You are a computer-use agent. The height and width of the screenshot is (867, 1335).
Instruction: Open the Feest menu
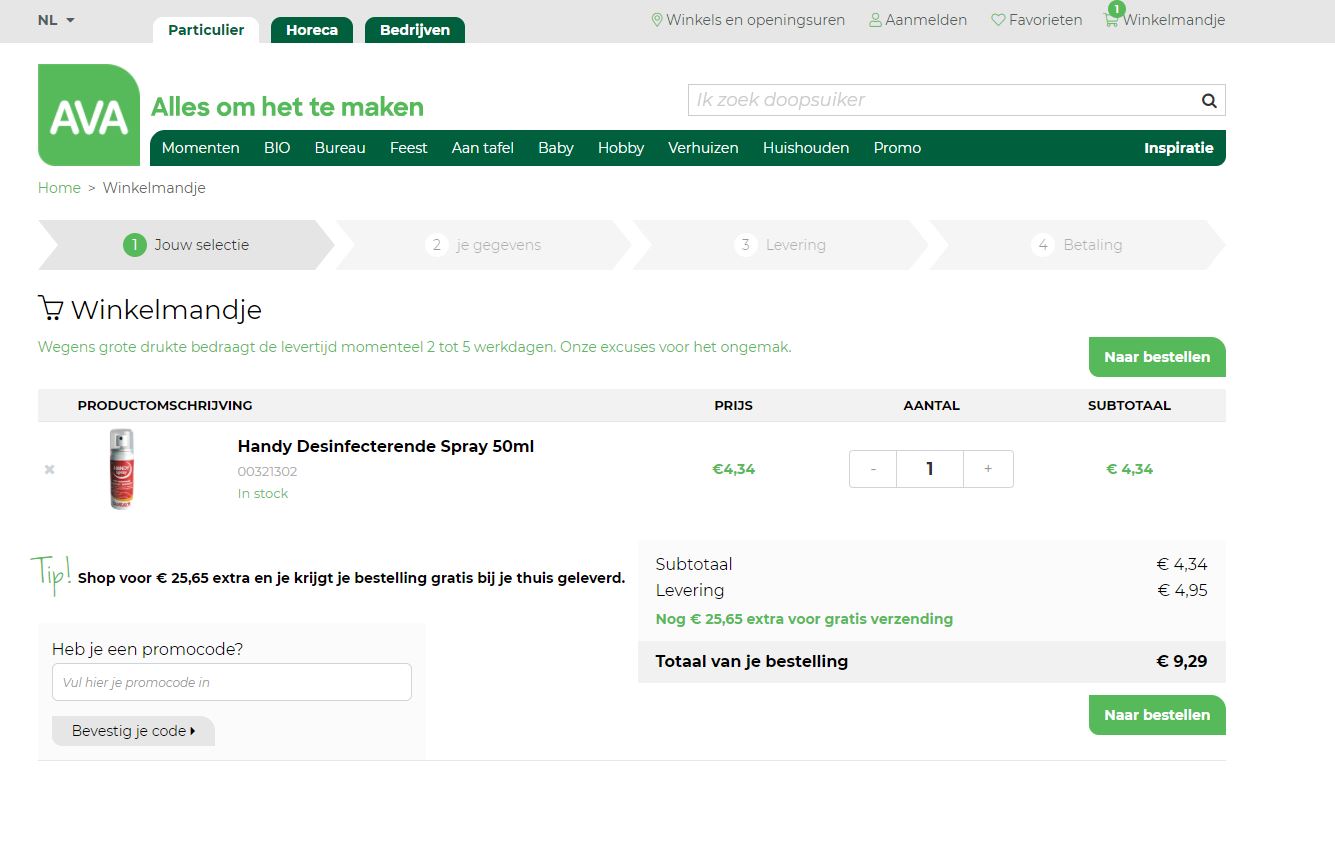click(408, 148)
